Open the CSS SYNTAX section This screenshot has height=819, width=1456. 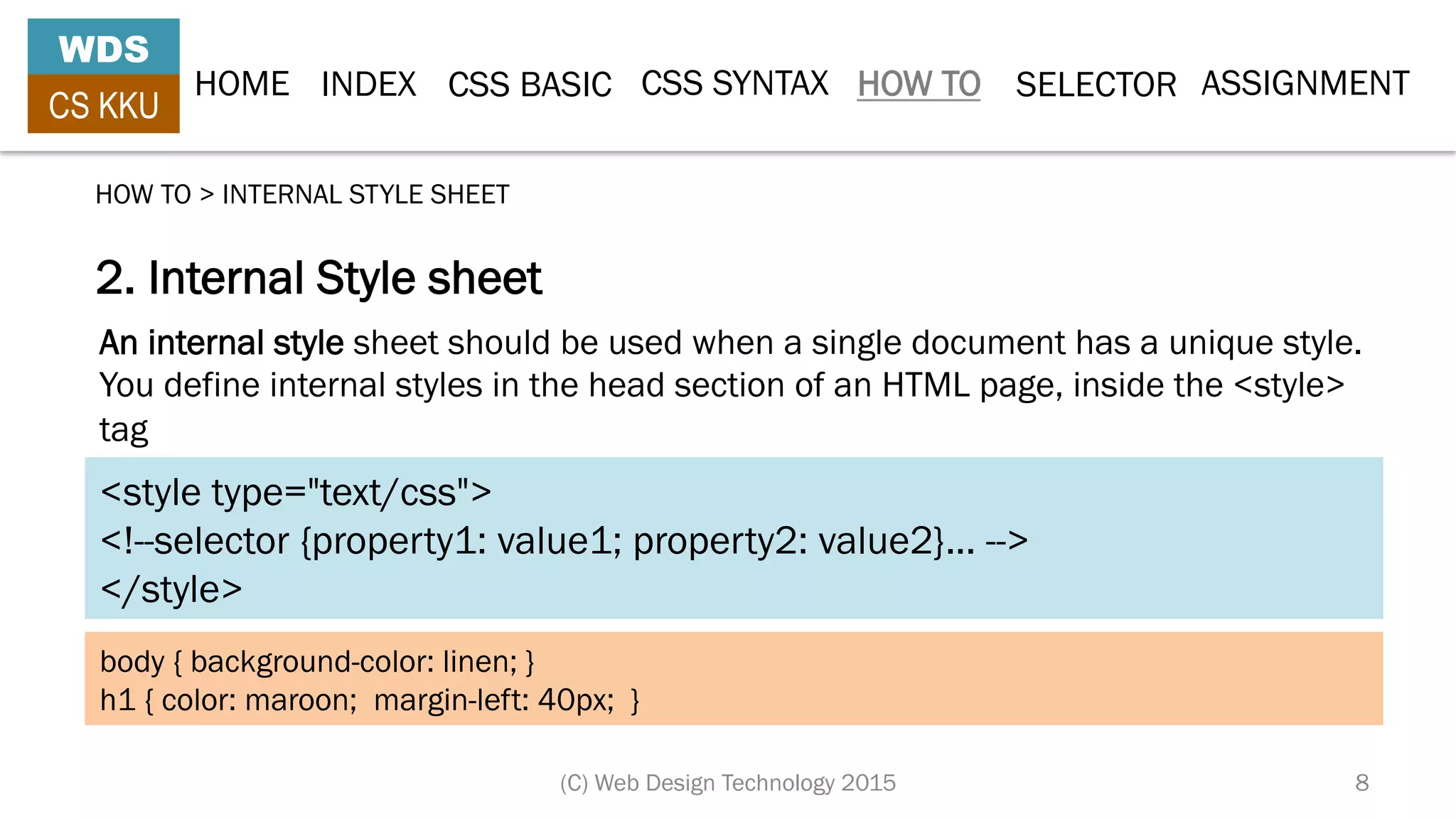(x=734, y=83)
